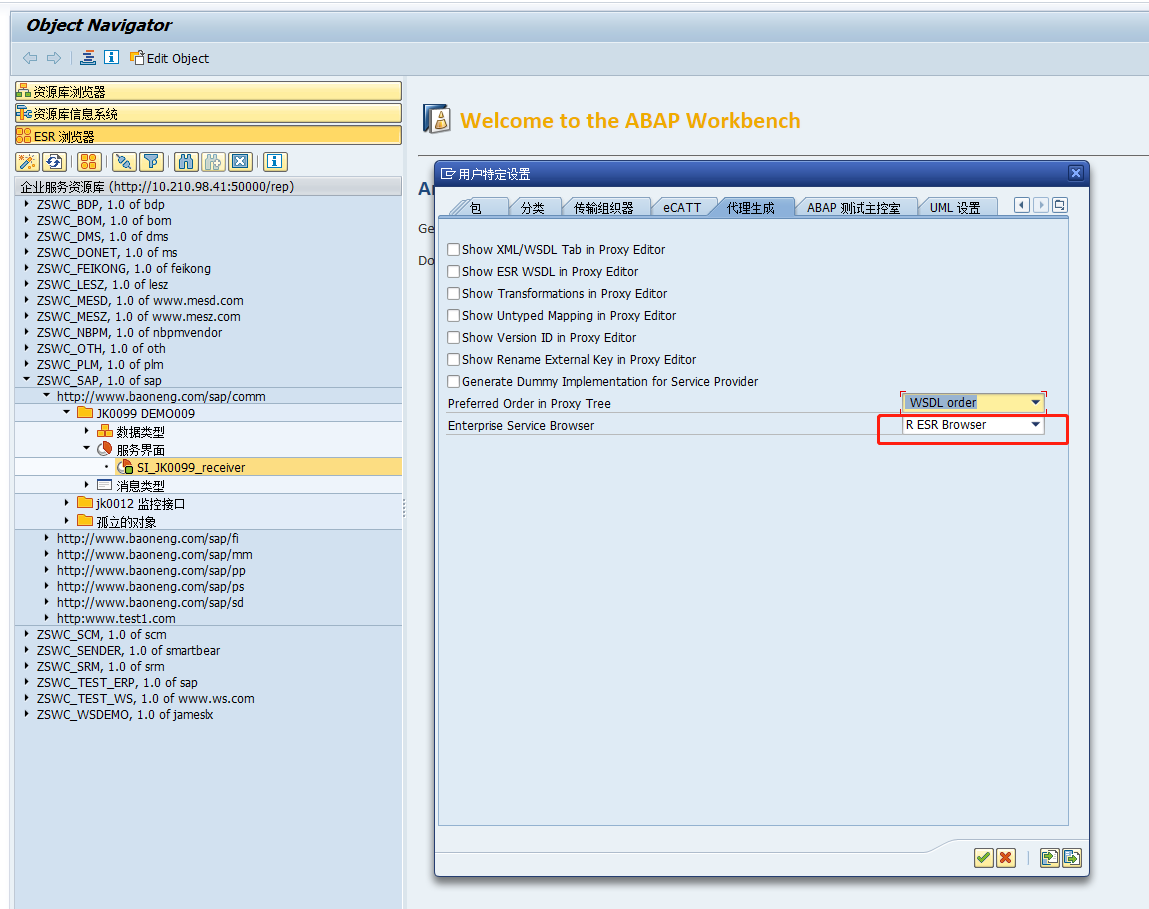Open the find objects binoculars icon
This screenshot has height=909, width=1149.
(x=185, y=161)
